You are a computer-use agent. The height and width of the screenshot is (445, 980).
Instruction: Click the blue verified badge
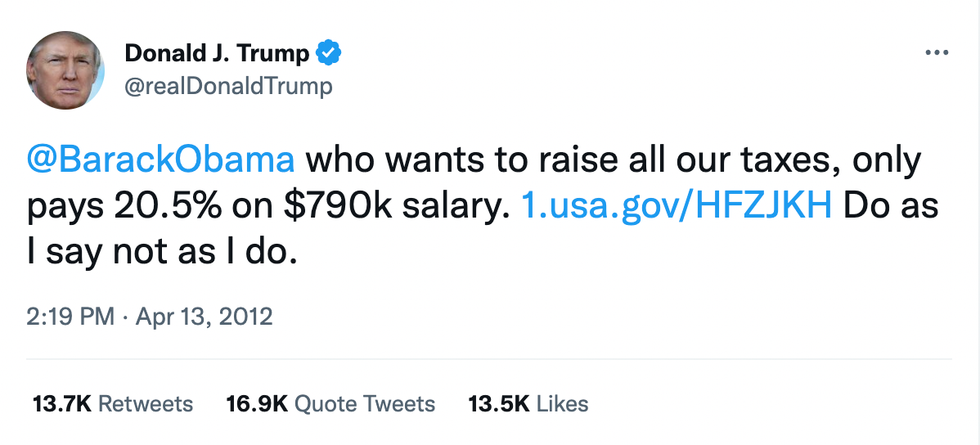coord(329,53)
